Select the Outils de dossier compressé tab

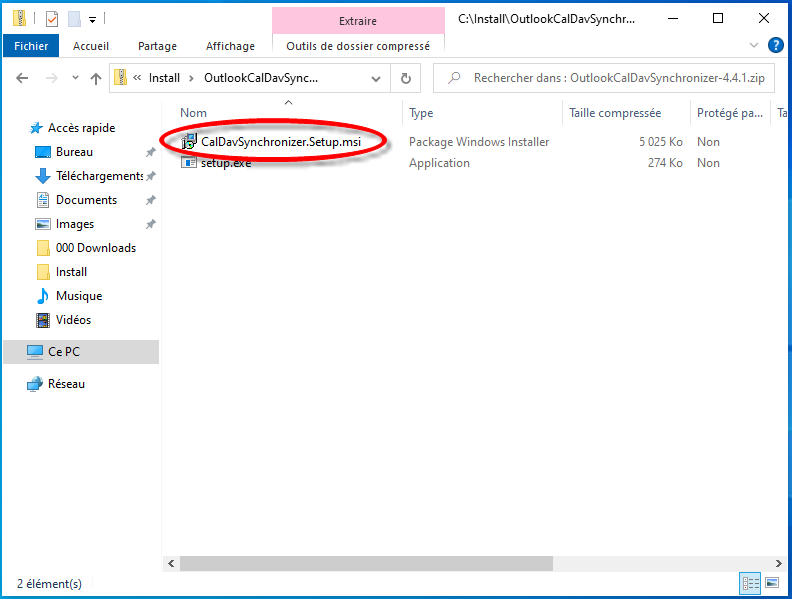[x=358, y=46]
